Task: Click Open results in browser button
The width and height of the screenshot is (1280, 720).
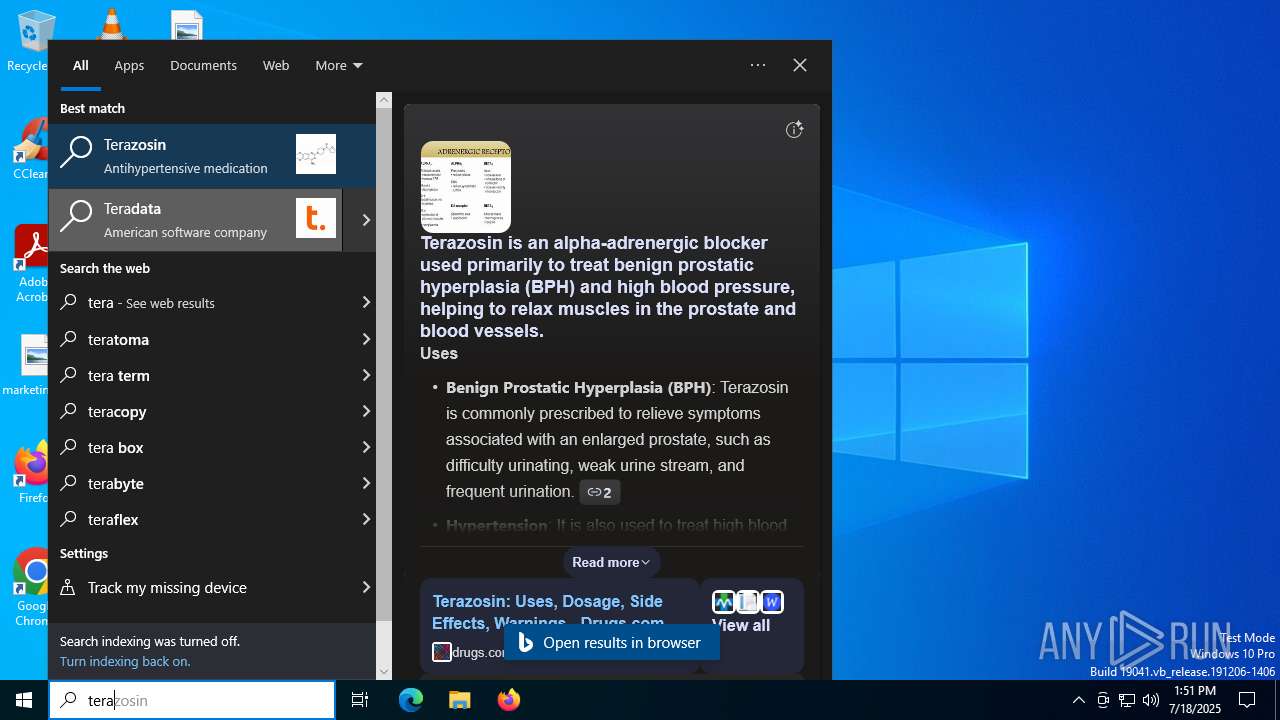Action: pyautogui.click(x=612, y=643)
